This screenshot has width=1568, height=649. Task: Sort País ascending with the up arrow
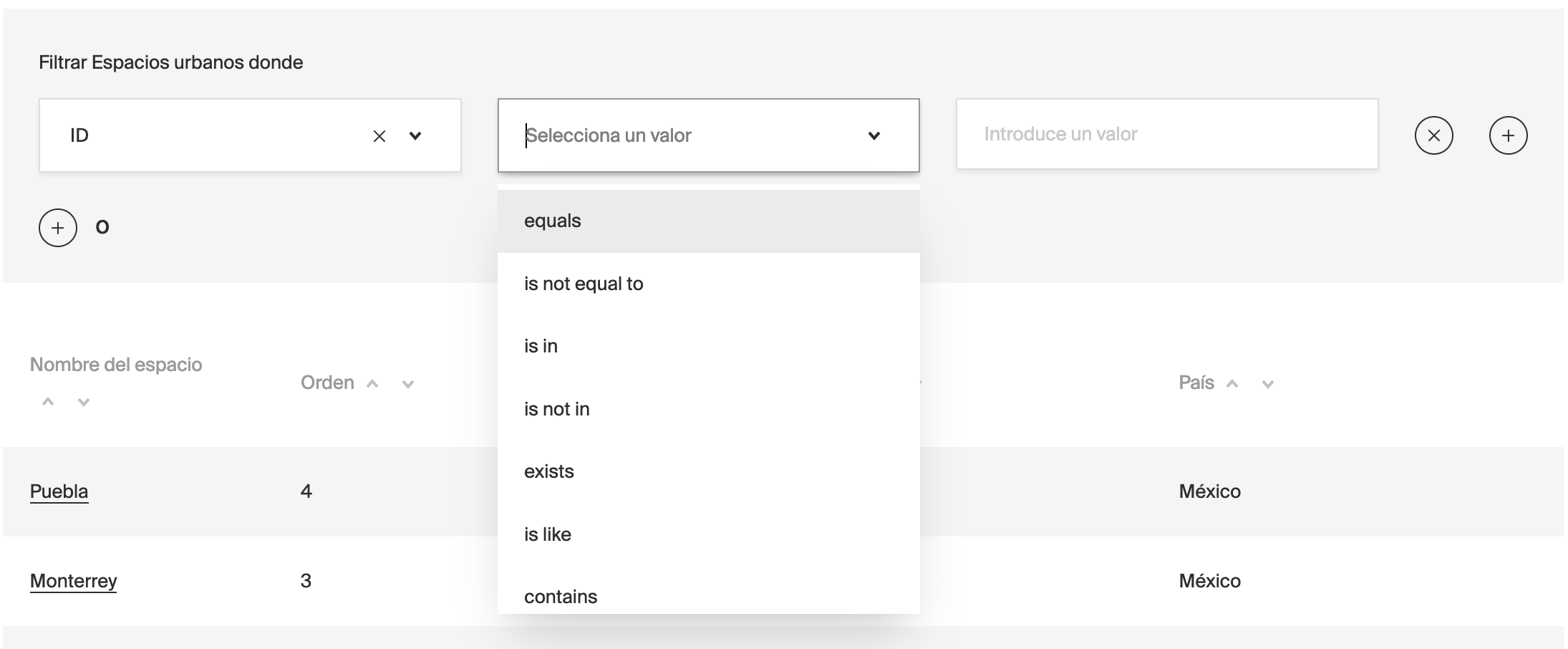[1233, 384]
